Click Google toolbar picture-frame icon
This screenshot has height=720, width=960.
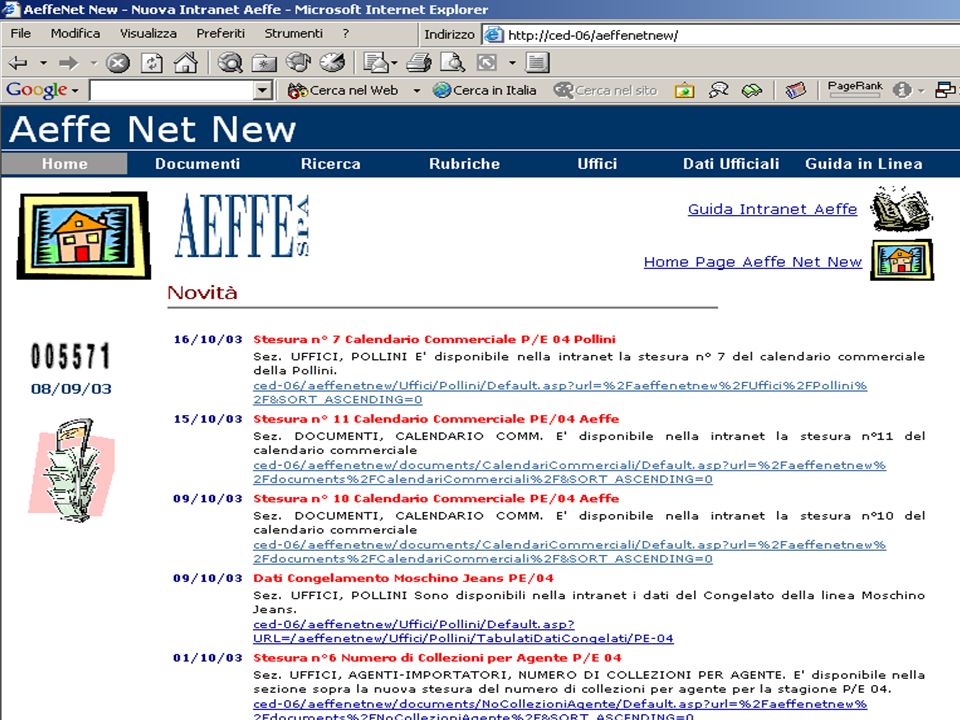(x=684, y=91)
